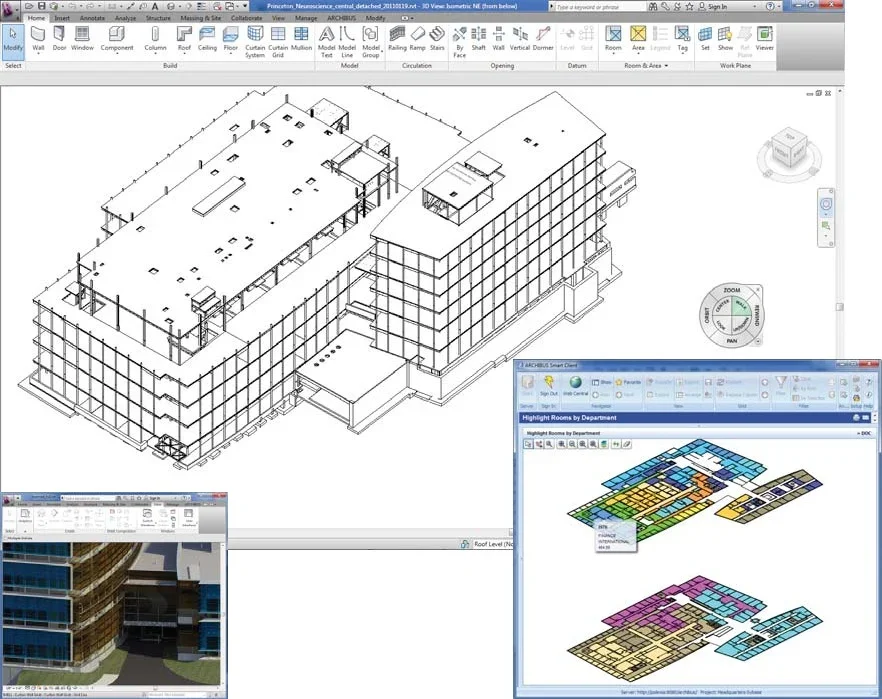Viewport: 882px width, 699px height.
Task: Select the Floor tool
Action: tap(231, 39)
